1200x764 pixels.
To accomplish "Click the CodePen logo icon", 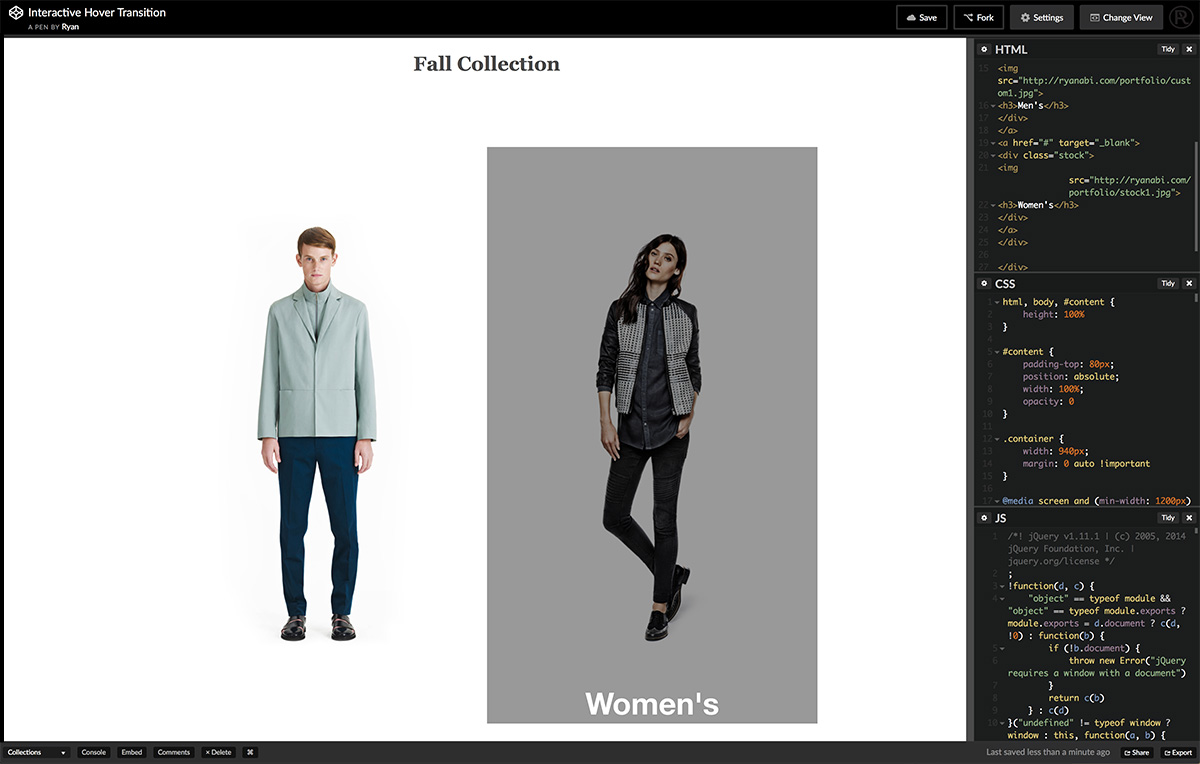I will tap(15, 14).
